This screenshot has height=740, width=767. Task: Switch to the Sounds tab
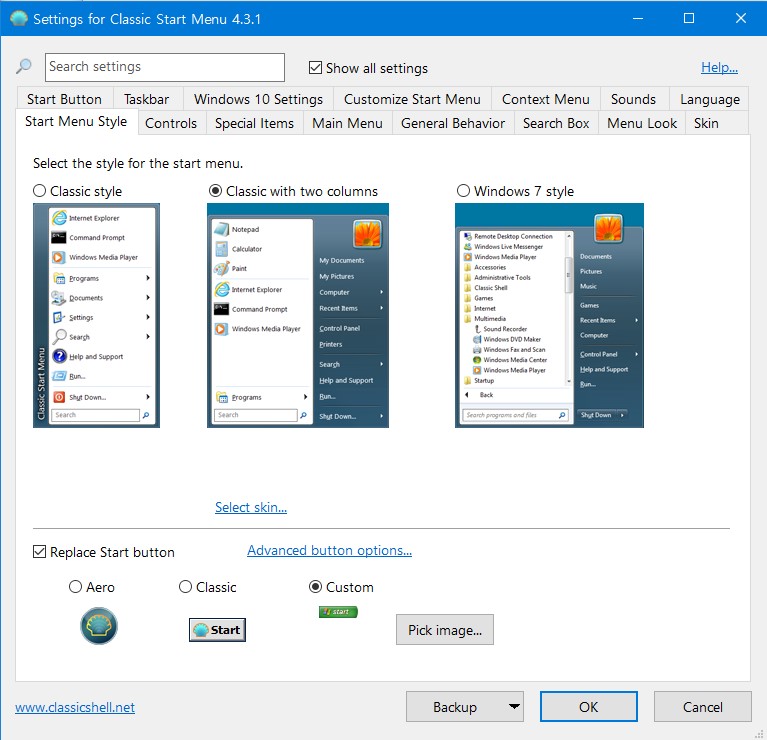(x=633, y=99)
